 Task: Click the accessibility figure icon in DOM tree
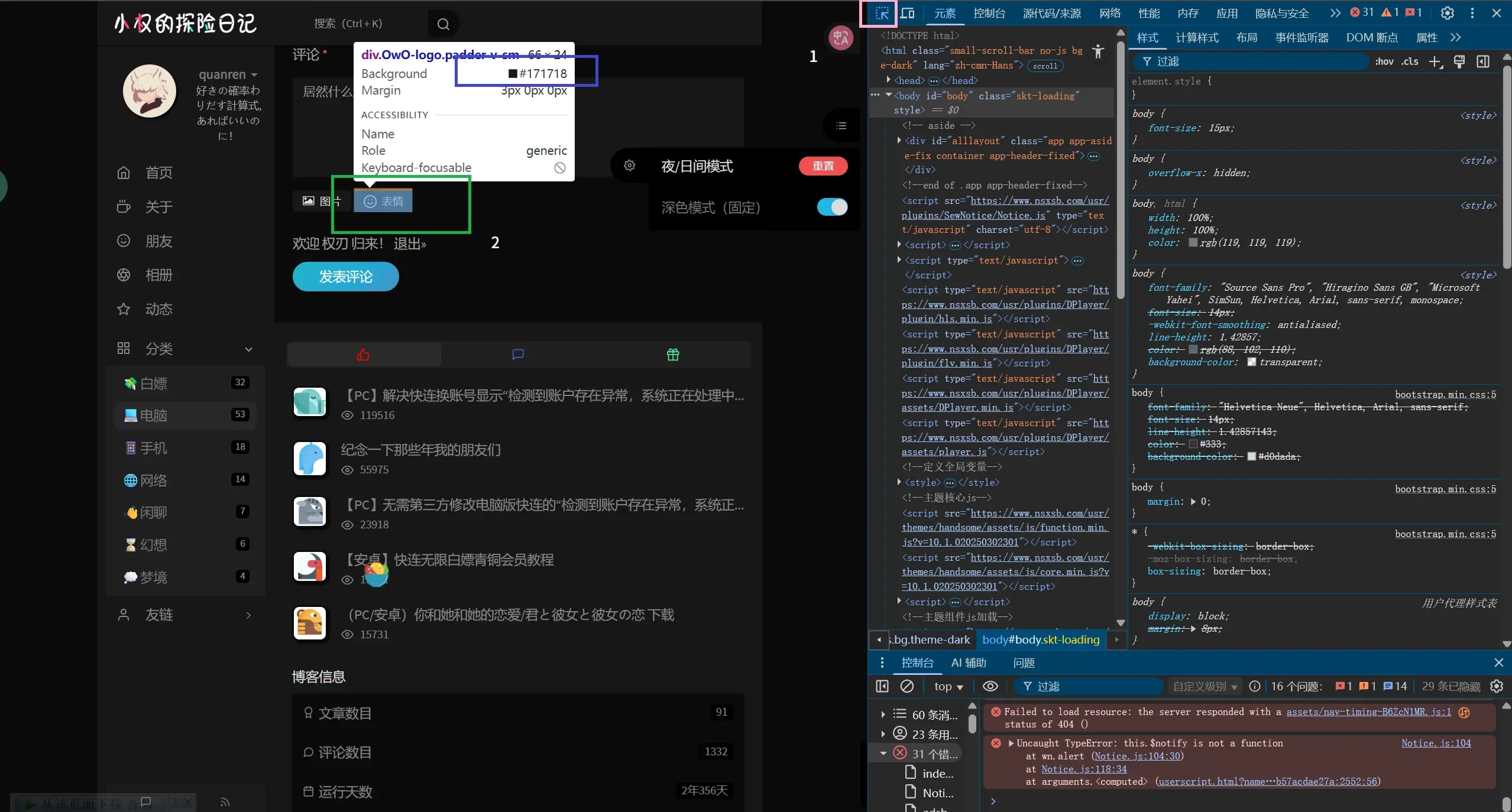tap(1098, 51)
